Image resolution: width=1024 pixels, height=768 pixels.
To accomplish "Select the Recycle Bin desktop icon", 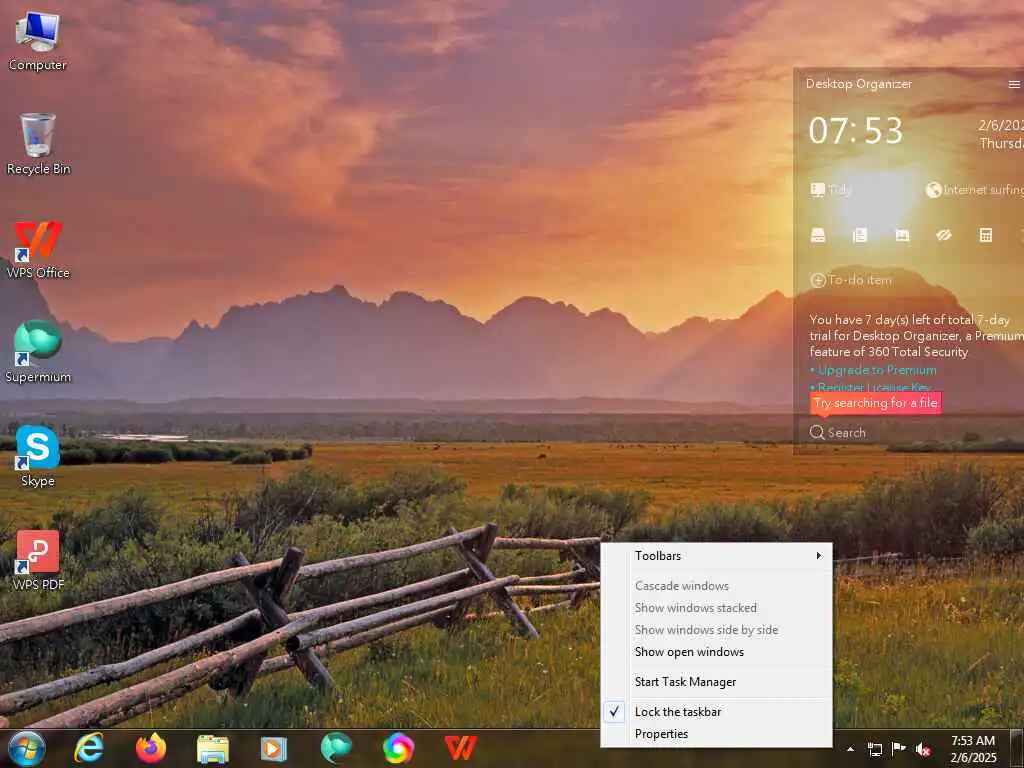I will click(x=38, y=144).
